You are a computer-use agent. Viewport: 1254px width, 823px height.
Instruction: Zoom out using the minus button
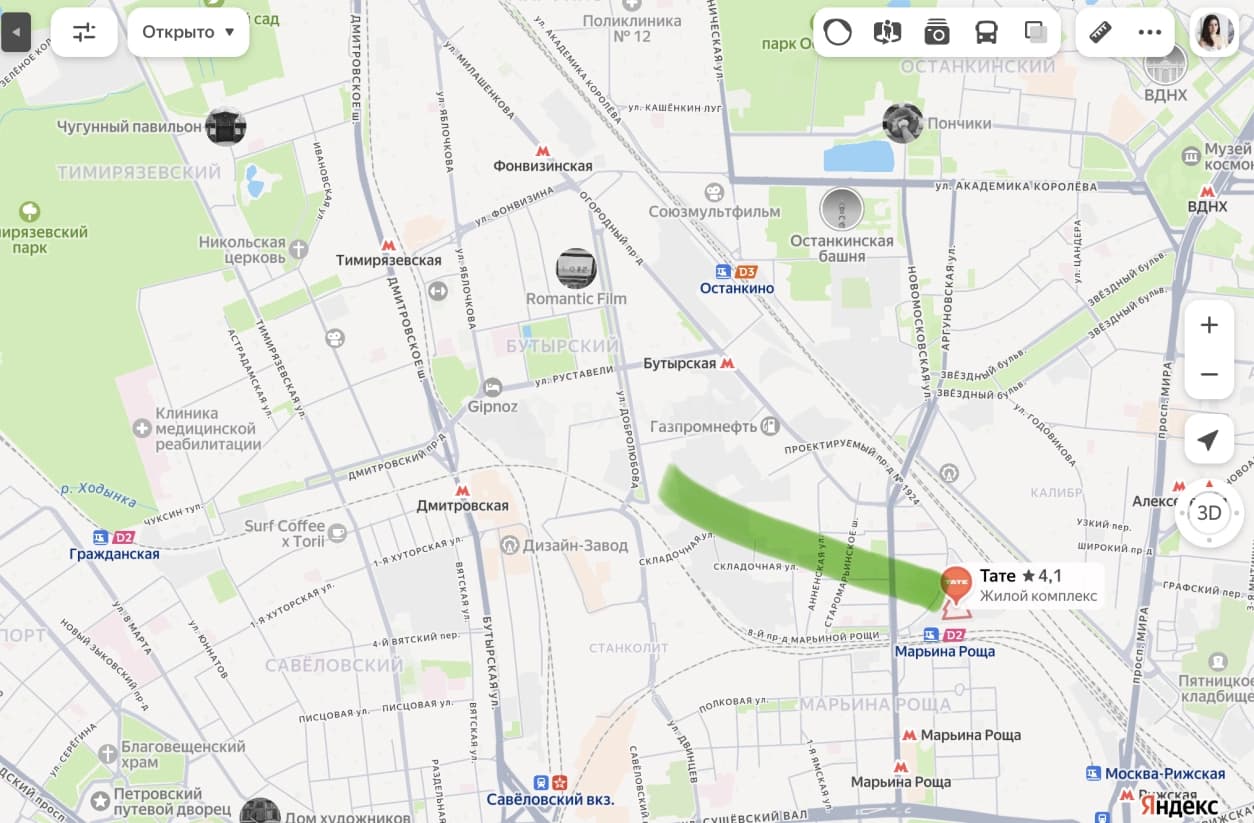tap(1209, 374)
